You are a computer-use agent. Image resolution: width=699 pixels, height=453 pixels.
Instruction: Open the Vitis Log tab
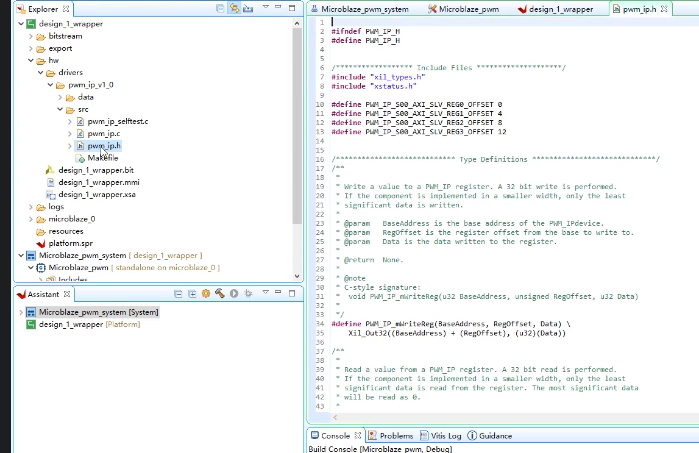click(x=441, y=436)
